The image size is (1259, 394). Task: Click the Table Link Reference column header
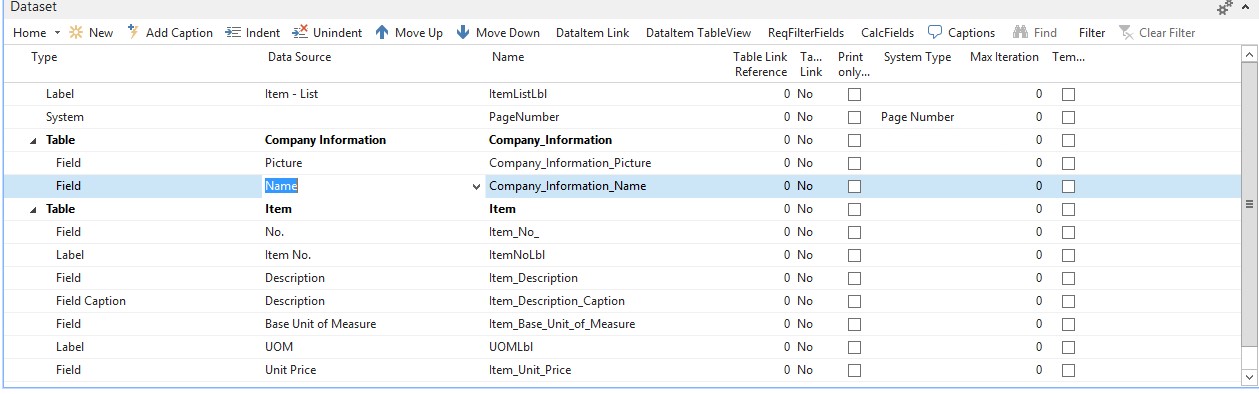click(761, 64)
